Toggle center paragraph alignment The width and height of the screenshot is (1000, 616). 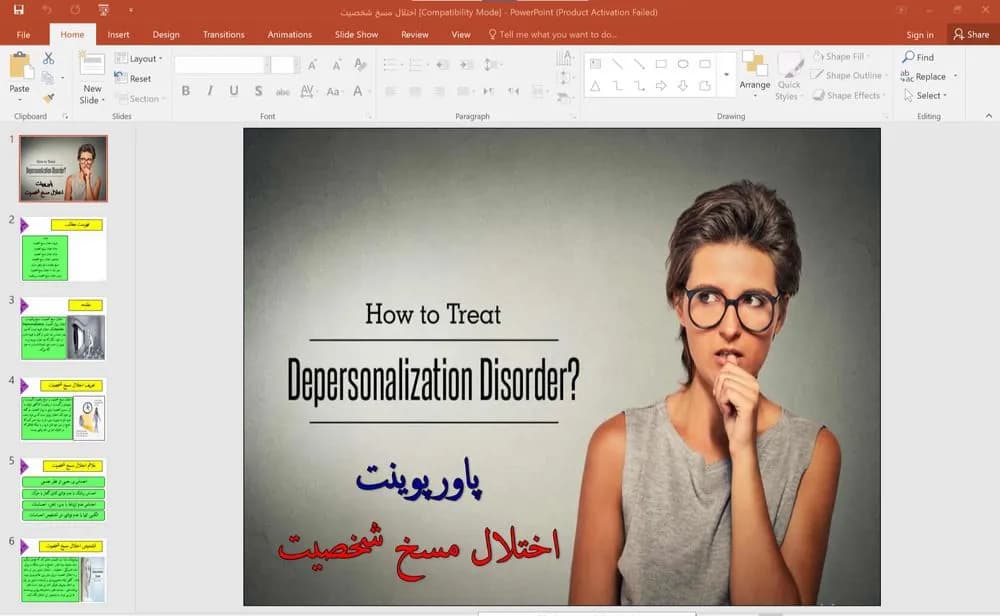415,91
